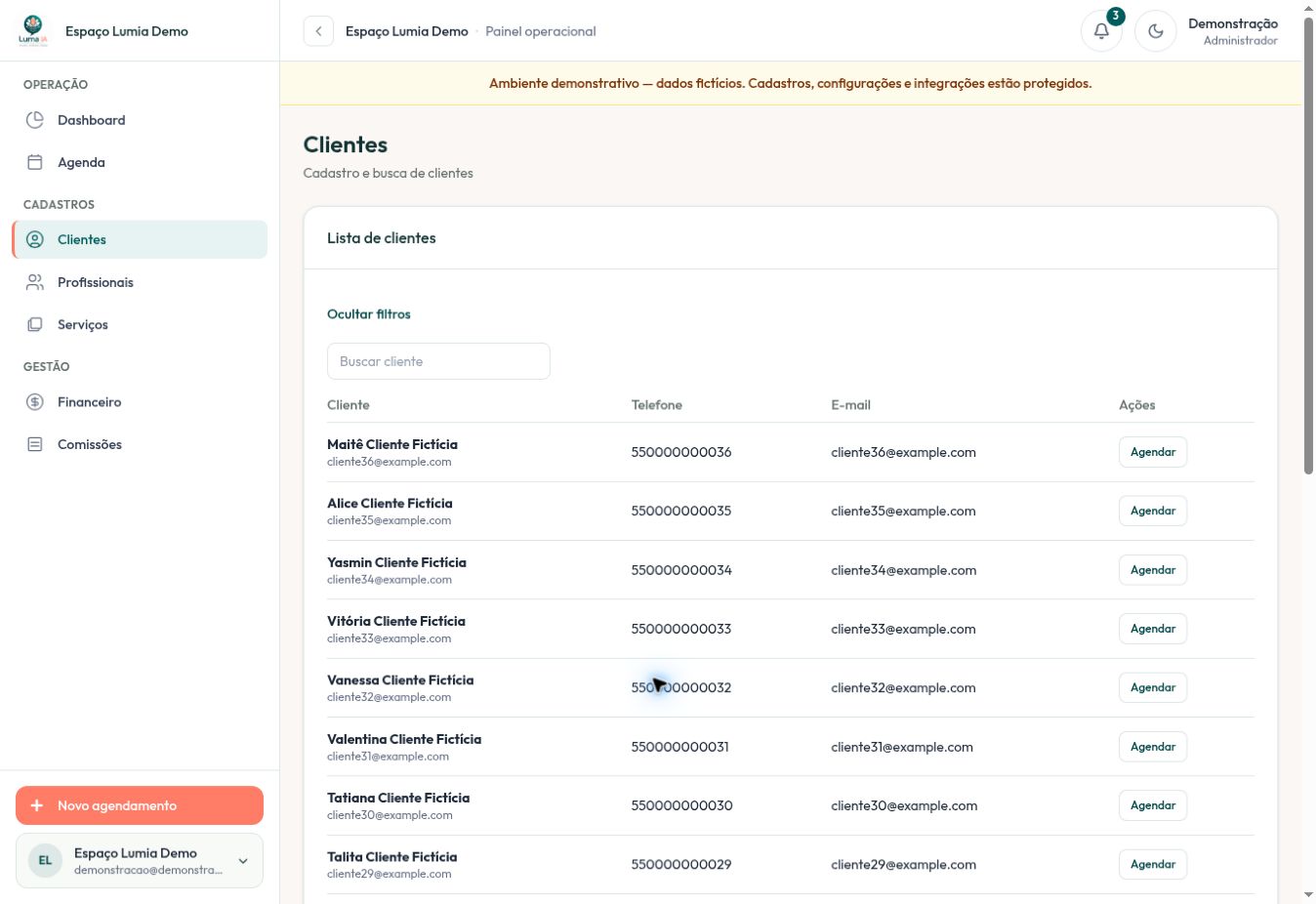Click the Painel operacional breadcrumb text
Image resolution: width=1316 pixels, height=904 pixels.
click(x=541, y=31)
